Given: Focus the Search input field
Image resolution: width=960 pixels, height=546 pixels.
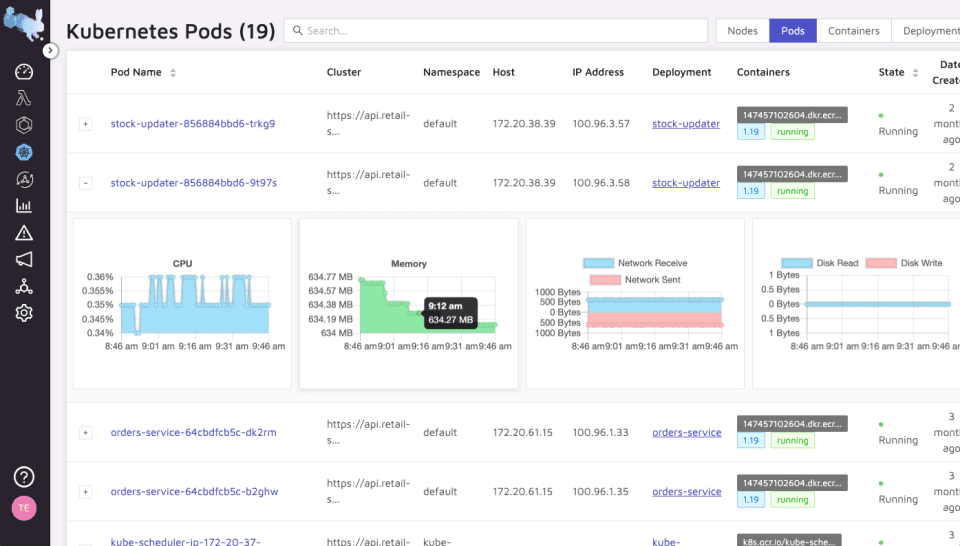Looking at the screenshot, I should click(495, 31).
